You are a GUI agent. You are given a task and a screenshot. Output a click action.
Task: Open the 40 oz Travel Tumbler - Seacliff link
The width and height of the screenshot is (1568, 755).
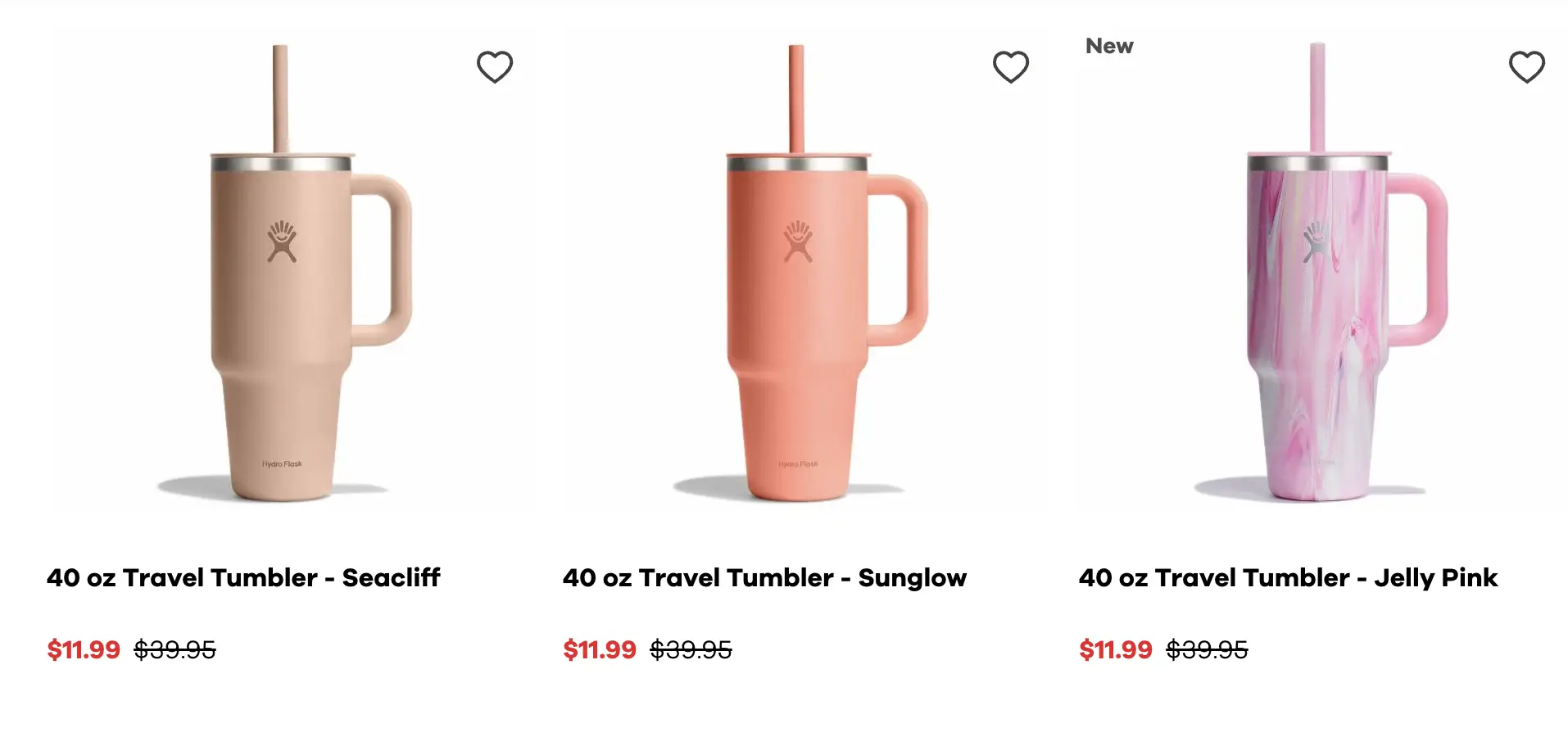coord(243,577)
